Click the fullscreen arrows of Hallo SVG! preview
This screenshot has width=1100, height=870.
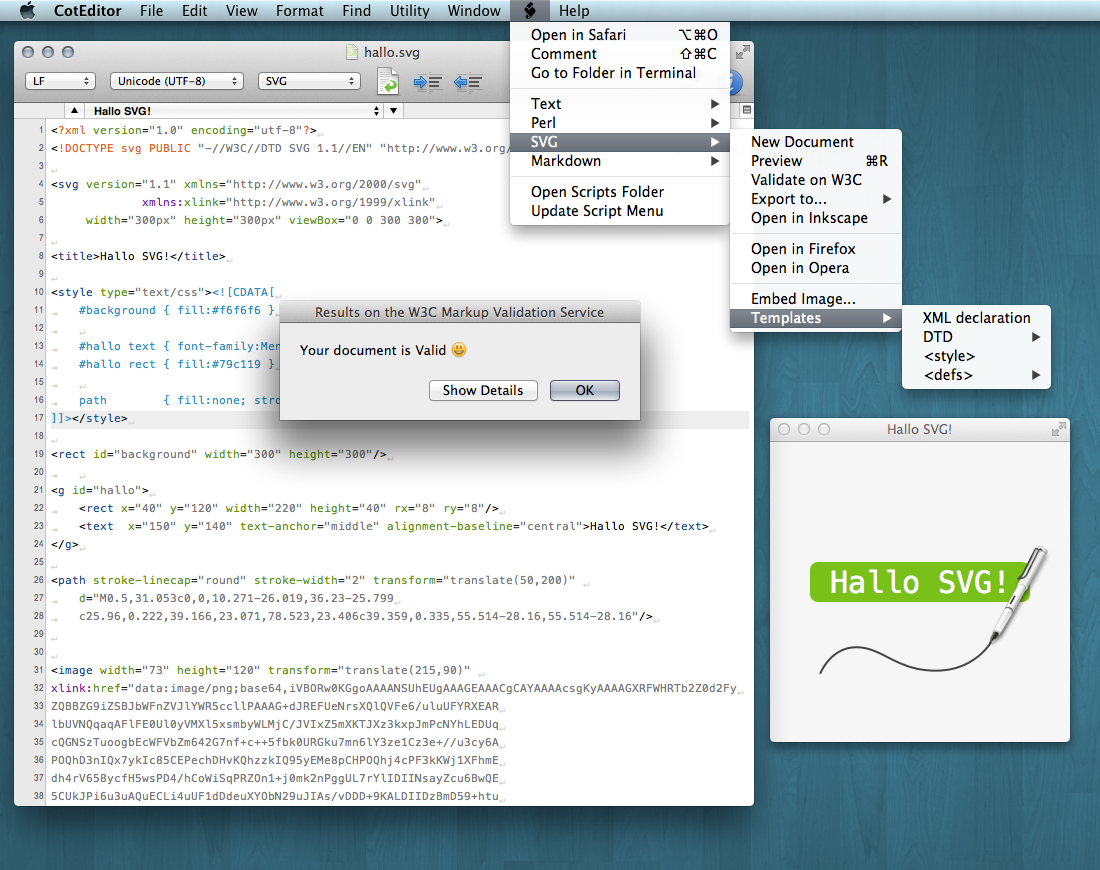tap(1059, 429)
